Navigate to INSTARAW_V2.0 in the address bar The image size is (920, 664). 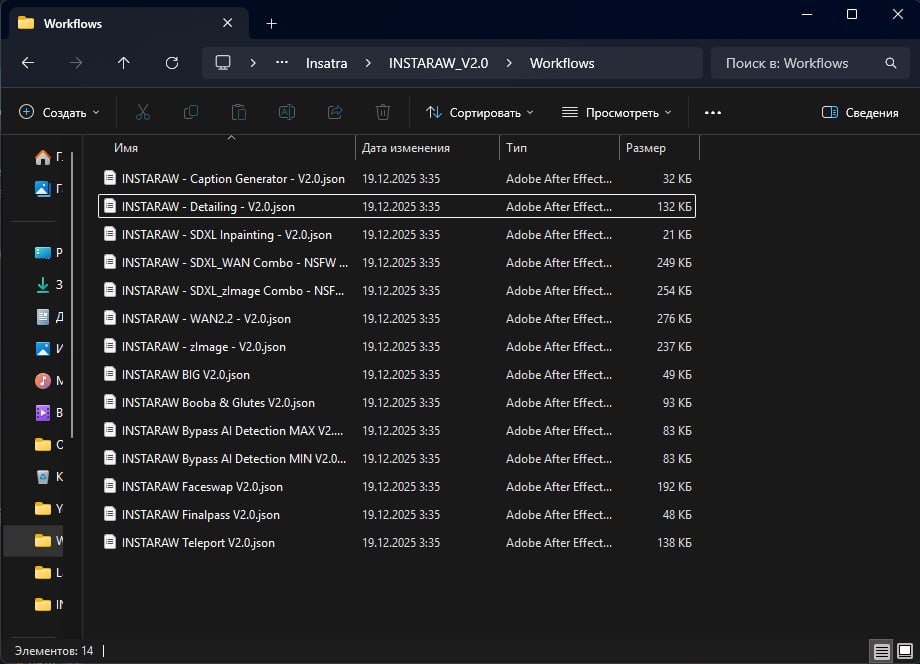click(x=438, y=63)
